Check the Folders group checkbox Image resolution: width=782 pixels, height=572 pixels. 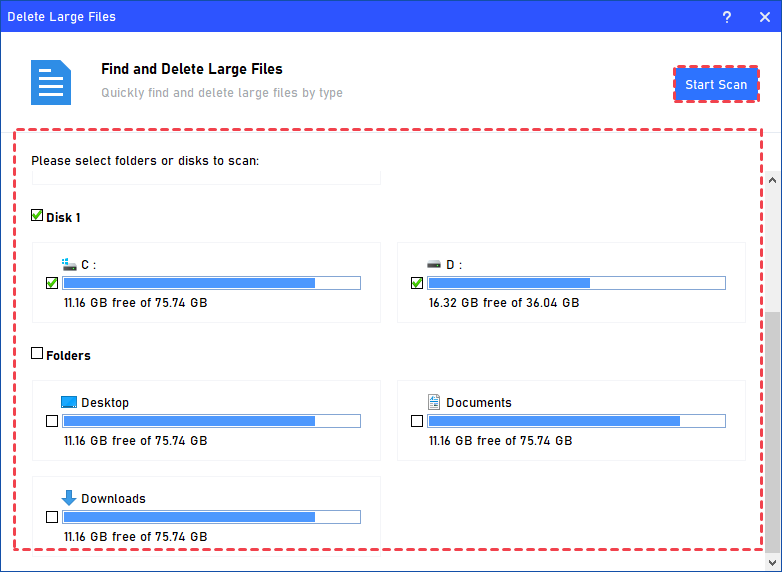(x=37, y=354)
